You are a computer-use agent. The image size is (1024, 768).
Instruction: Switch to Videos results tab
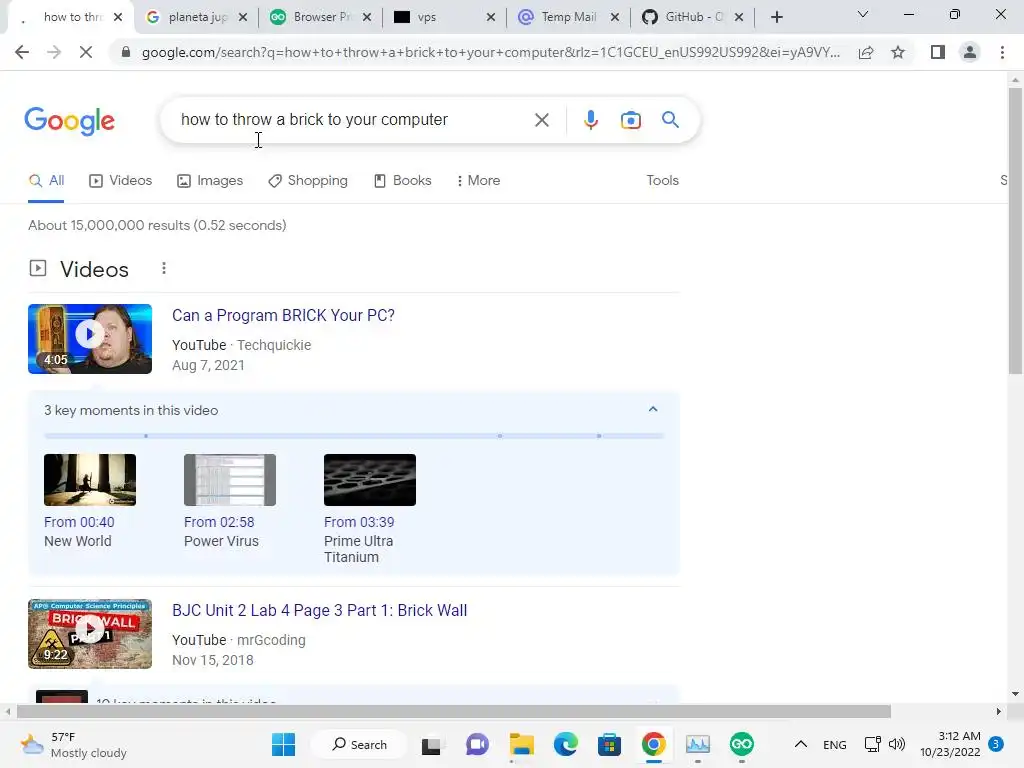(x=120, y=181)
